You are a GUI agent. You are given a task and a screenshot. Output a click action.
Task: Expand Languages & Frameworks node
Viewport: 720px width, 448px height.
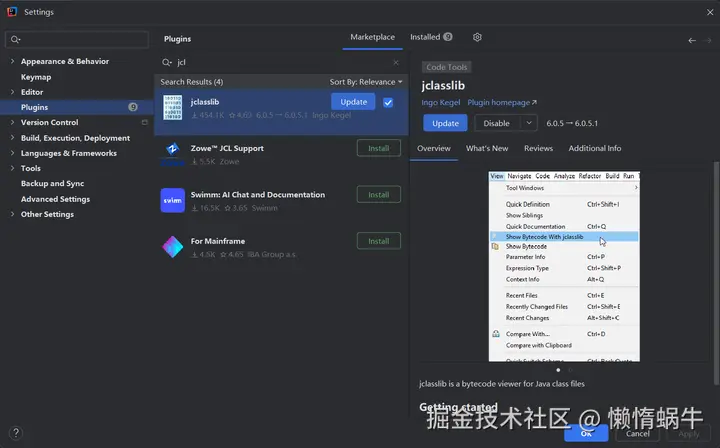click(12, 153)
